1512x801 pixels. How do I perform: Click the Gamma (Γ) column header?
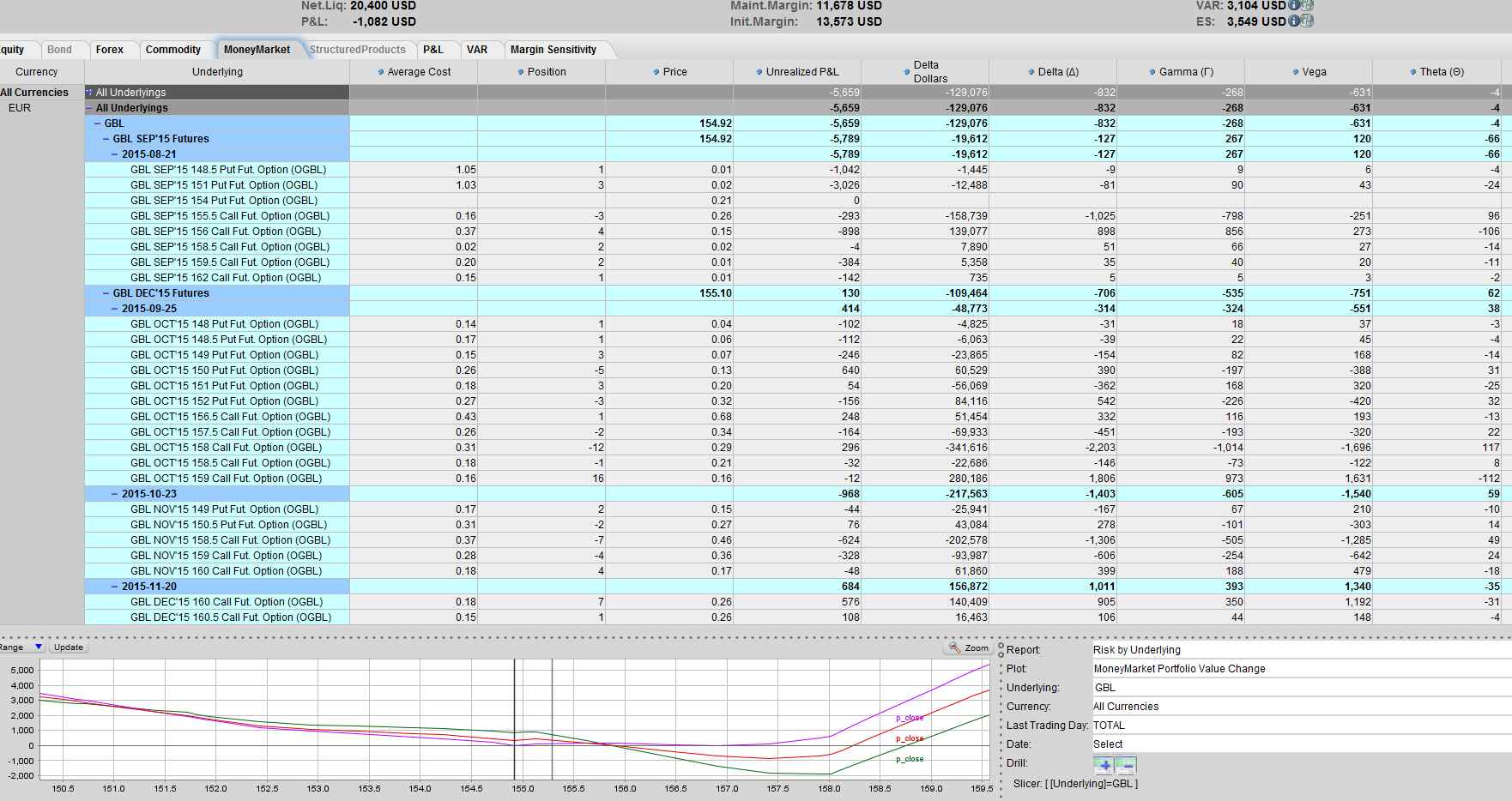tap(1181, 72)
